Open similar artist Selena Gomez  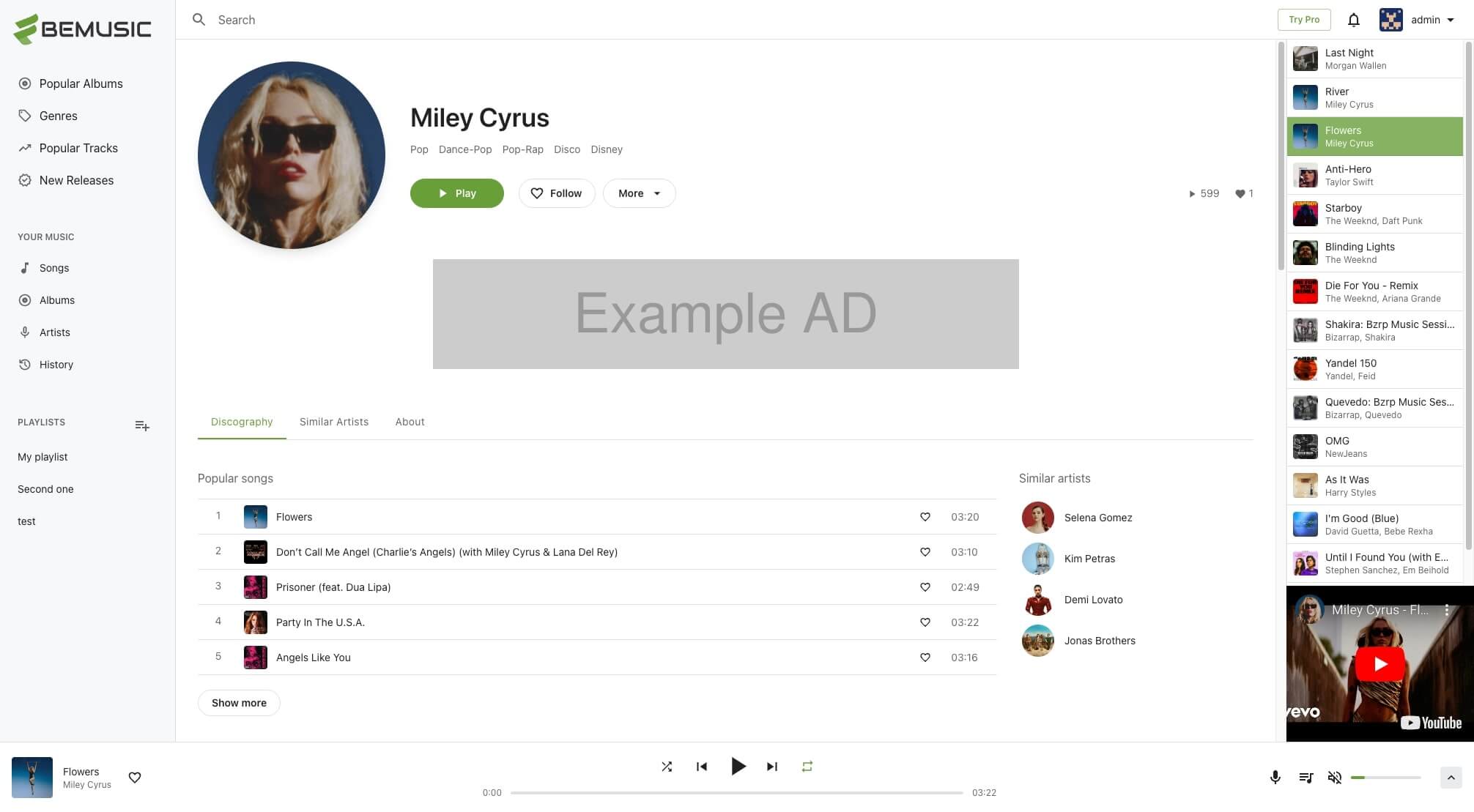[x=1098, y=518]
